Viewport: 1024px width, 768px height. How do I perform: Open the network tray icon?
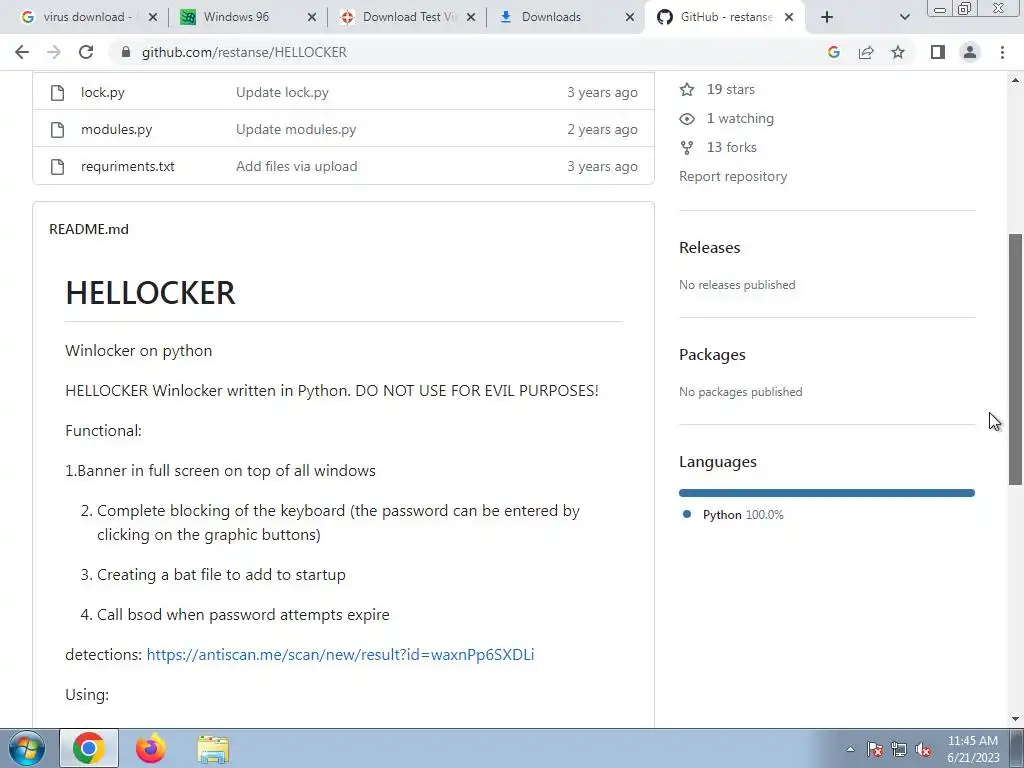point(899,749)
